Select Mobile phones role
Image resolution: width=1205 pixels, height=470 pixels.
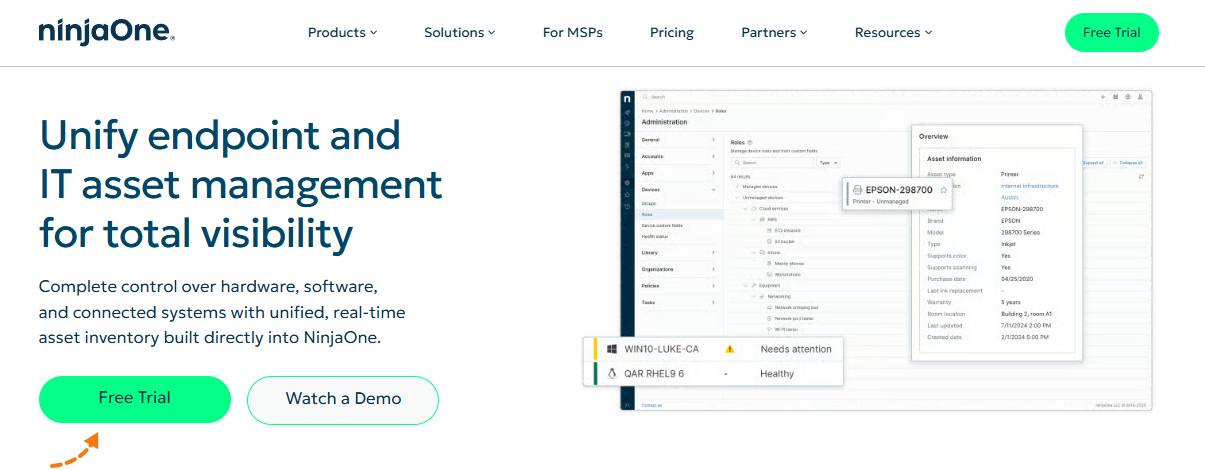pos(787,263)
